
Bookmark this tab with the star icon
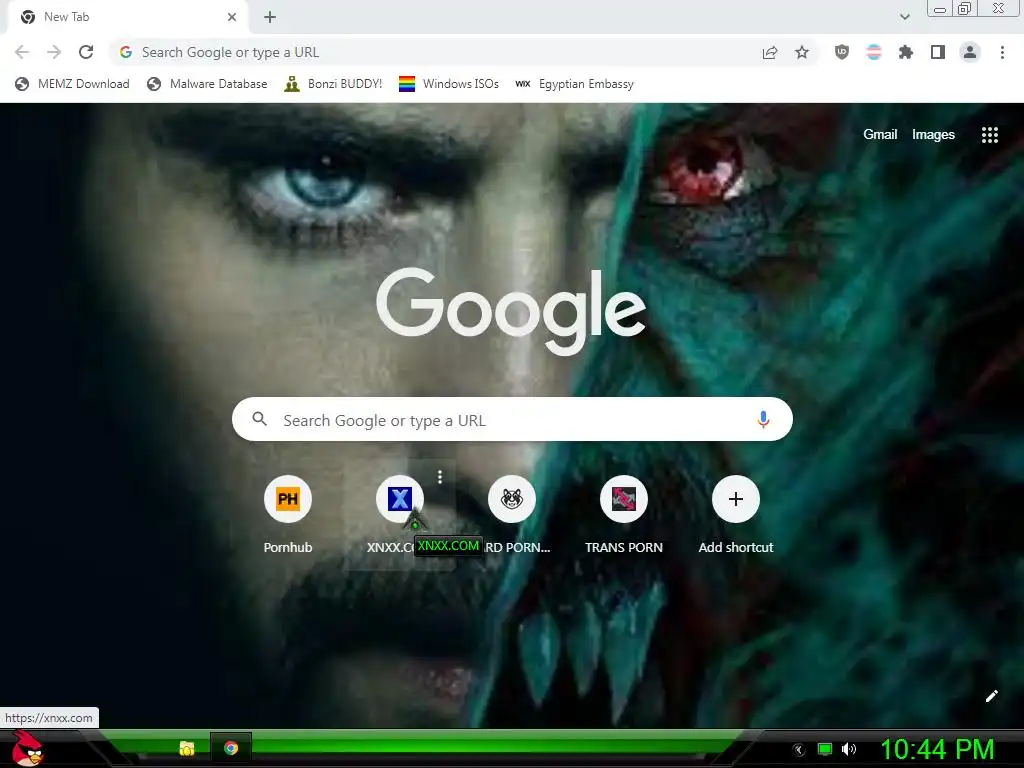(x=802, y=52)
